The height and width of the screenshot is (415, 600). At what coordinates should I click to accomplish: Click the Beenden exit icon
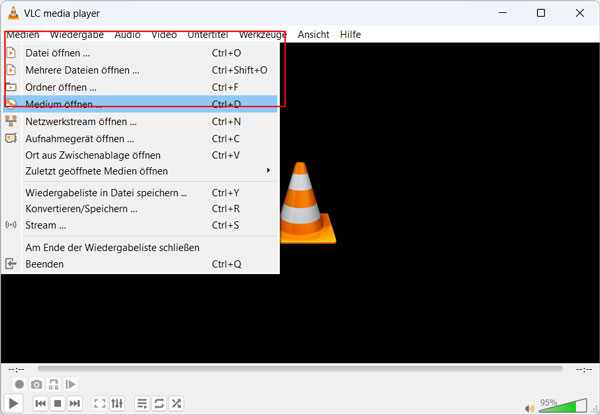11,264
